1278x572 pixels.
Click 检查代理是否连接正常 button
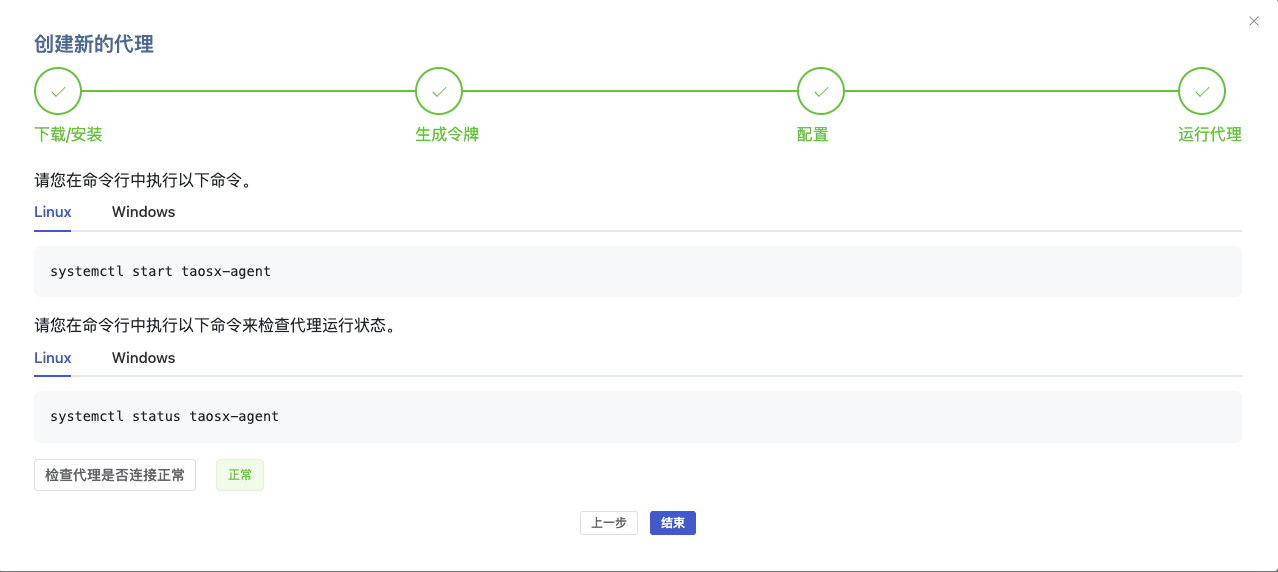pyautogui.click(x=115, y=475)
